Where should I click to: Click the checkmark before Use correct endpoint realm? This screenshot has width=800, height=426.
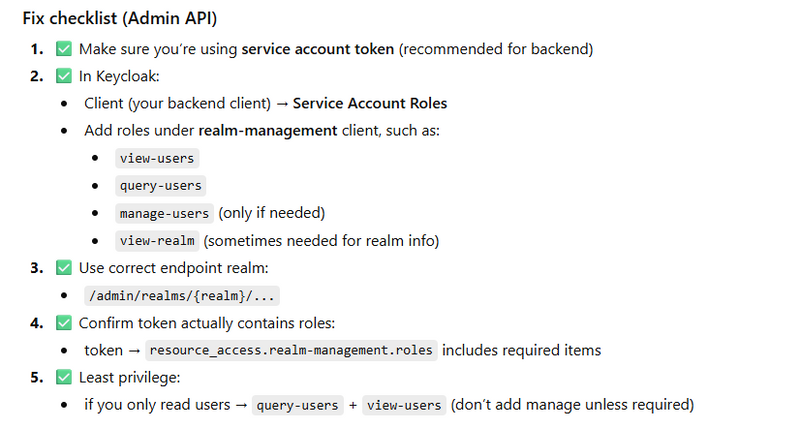pos(64,268)
